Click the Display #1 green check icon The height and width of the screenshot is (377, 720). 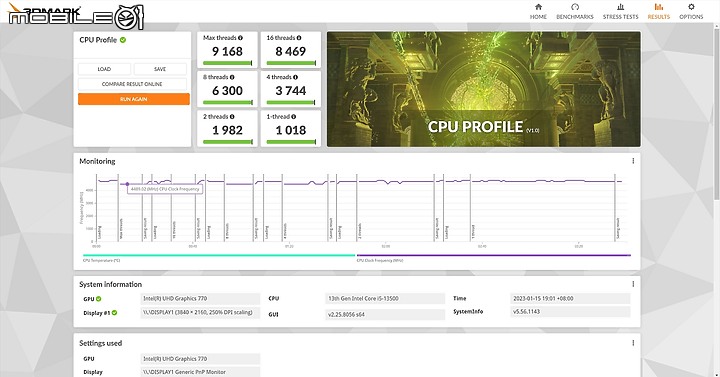[x=114, y=313]
